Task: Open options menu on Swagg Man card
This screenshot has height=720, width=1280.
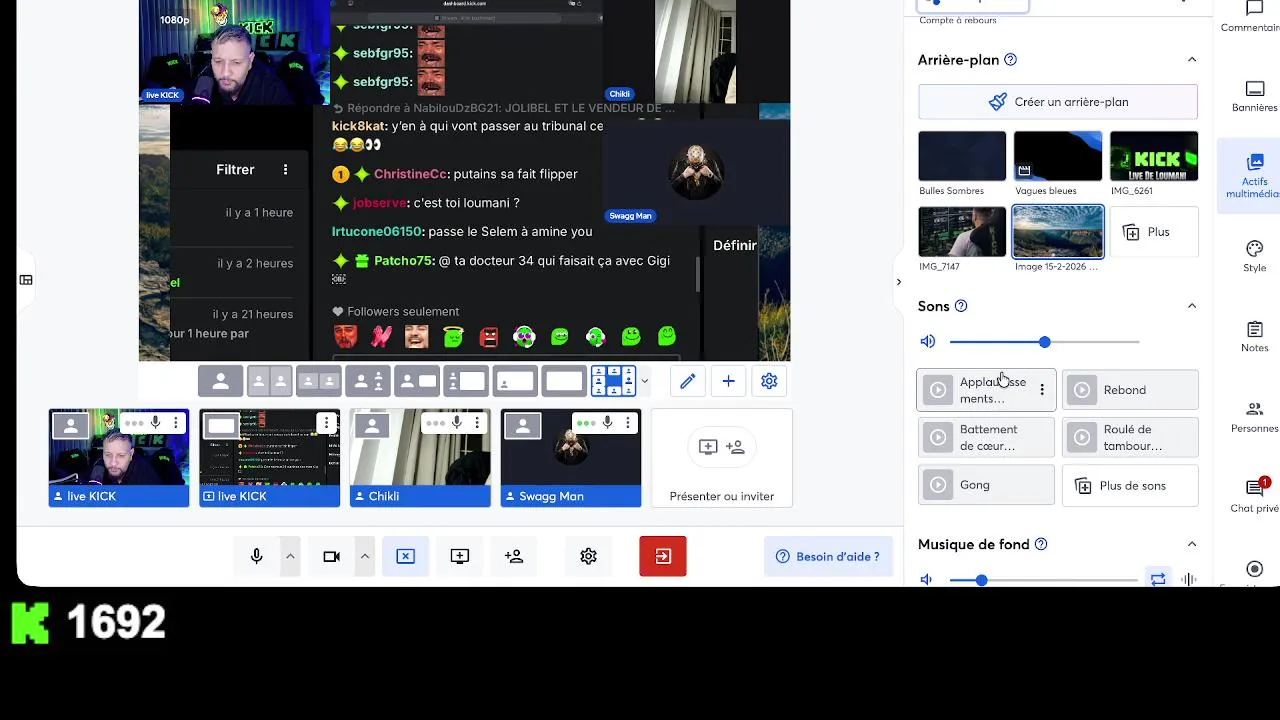Action: click(x=627, y=424)
